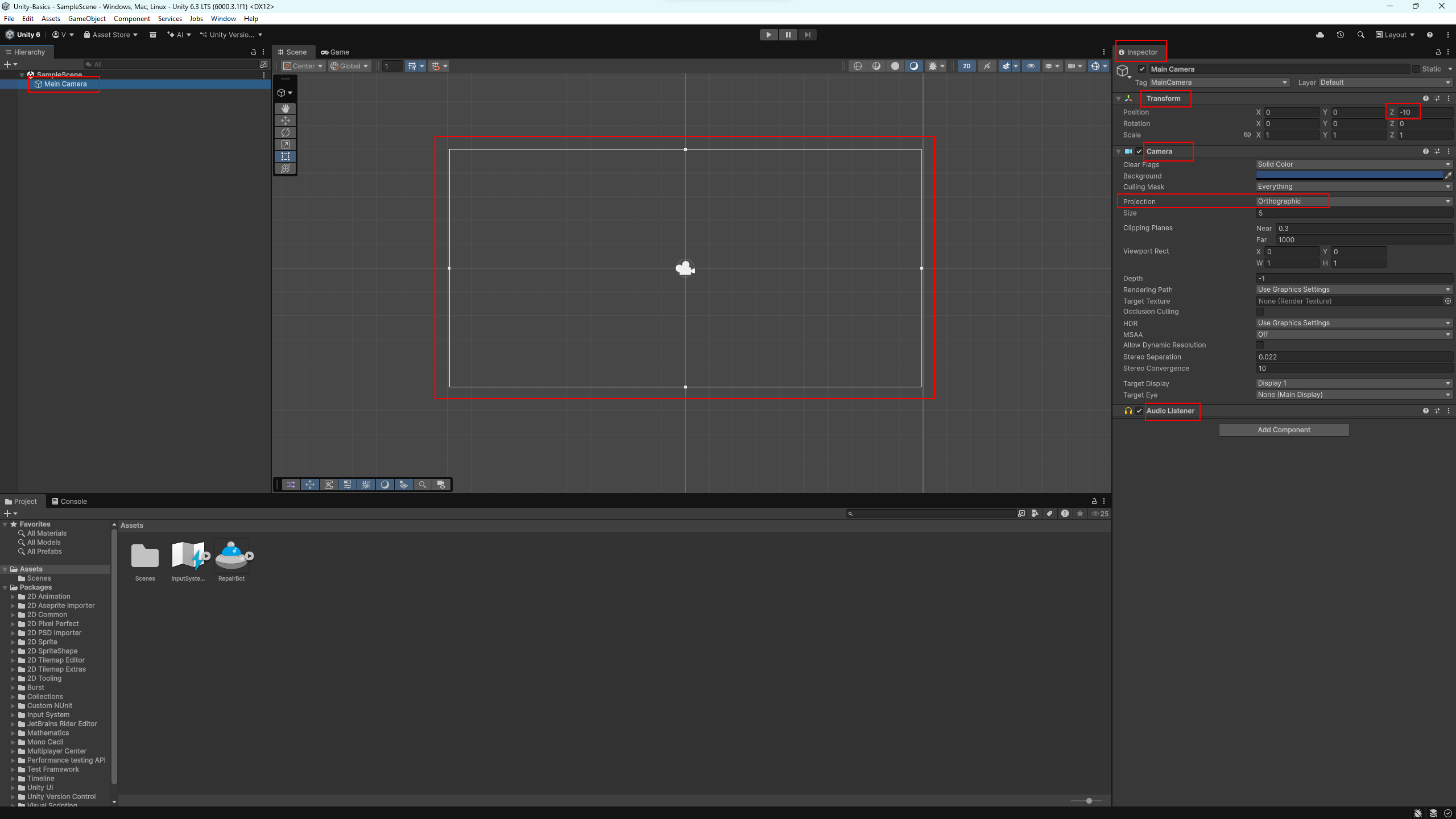Open the Projection dropdown

[x=1354, y=201]
